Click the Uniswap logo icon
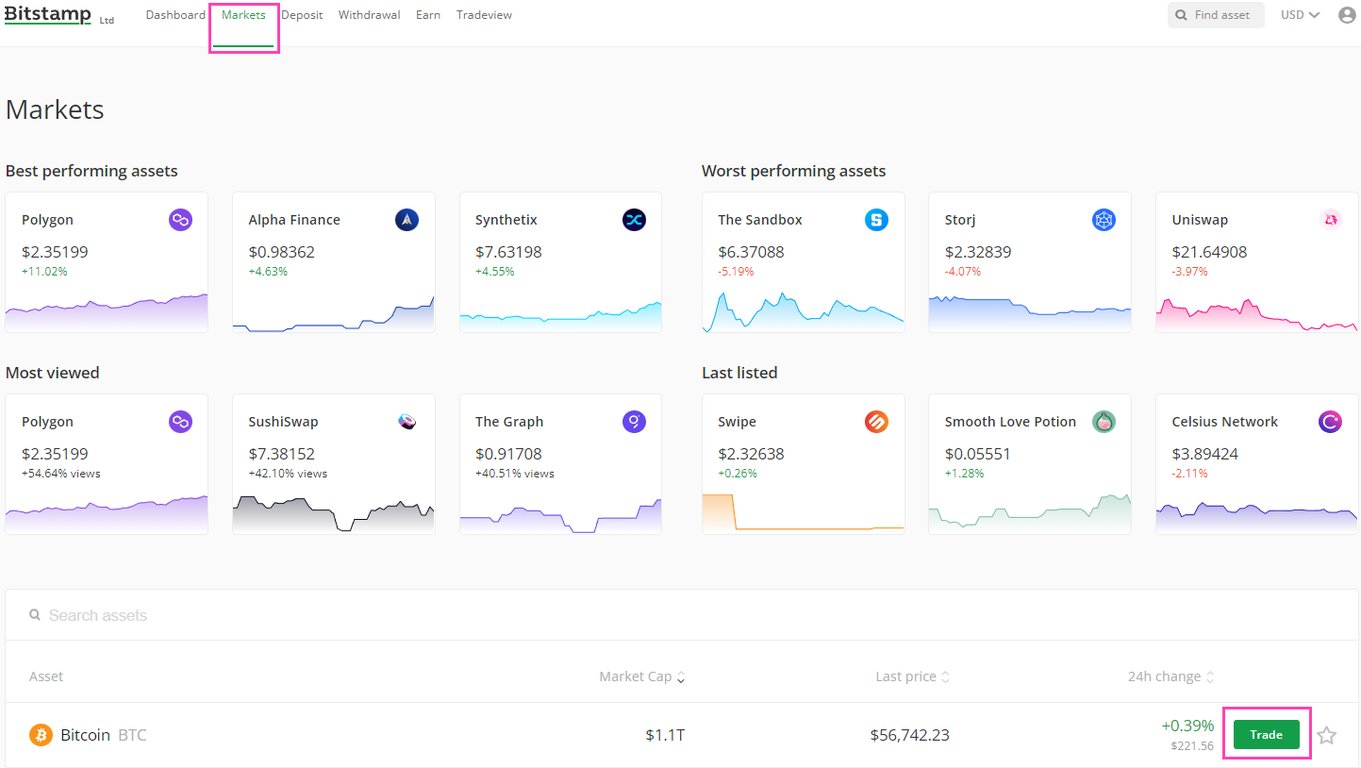 click(1330, 220)
